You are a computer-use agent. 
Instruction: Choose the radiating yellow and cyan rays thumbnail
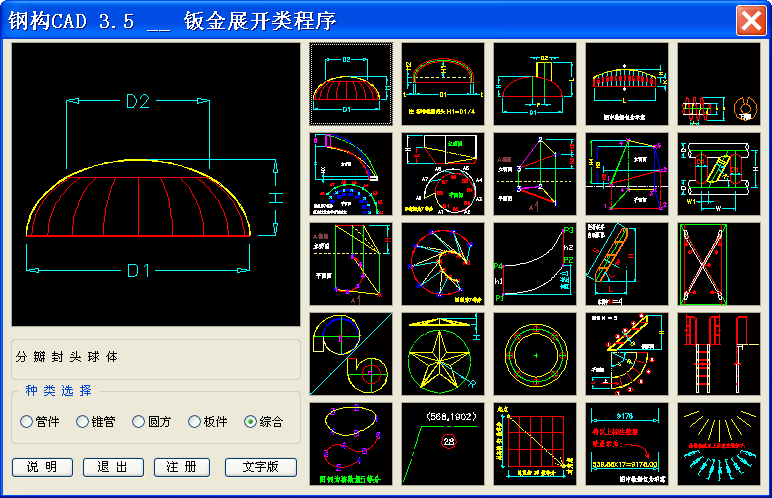(719, 444)
